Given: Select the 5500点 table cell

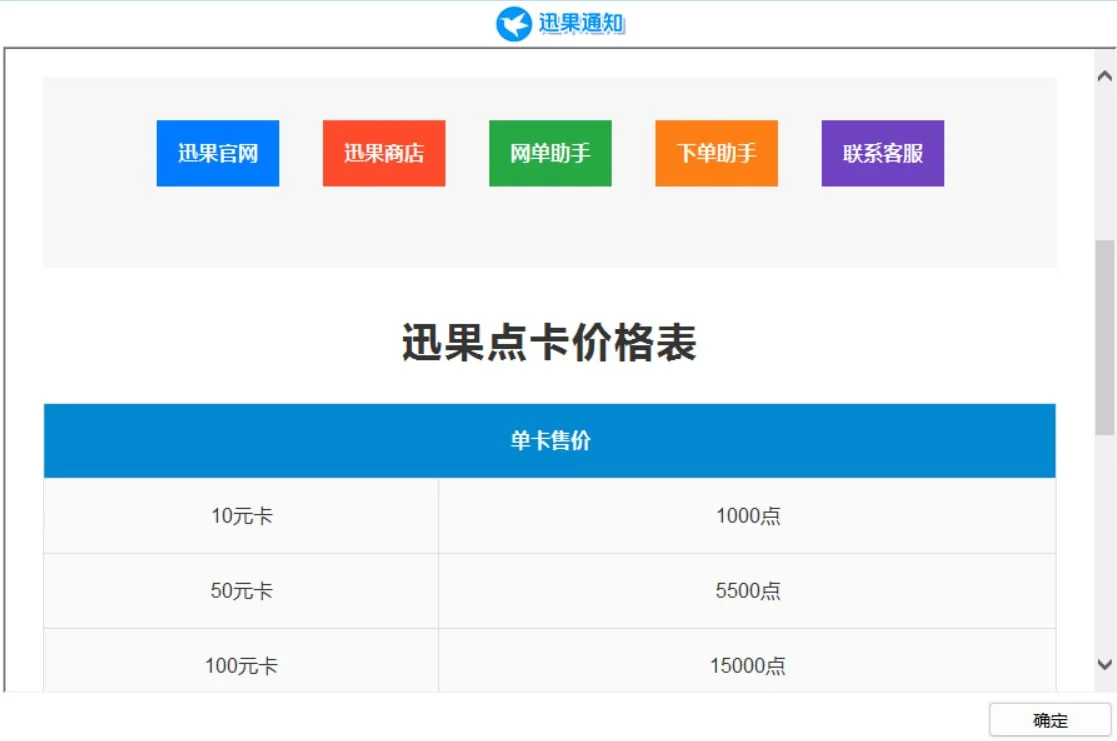Looking at the screenshot, I should (x=747, y=591).
